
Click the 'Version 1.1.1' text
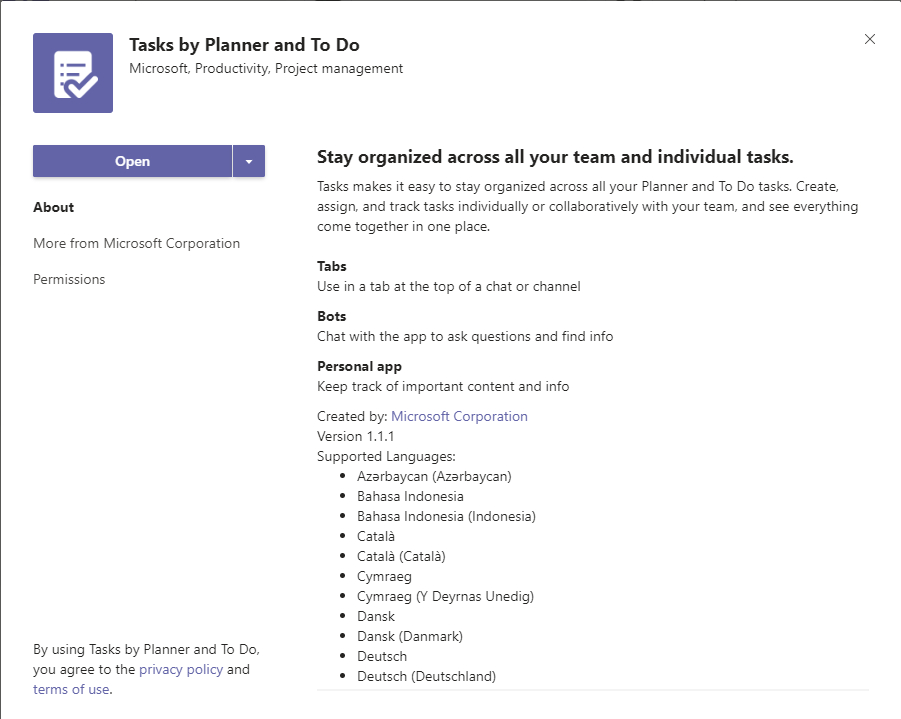click(x=356, y=436)
